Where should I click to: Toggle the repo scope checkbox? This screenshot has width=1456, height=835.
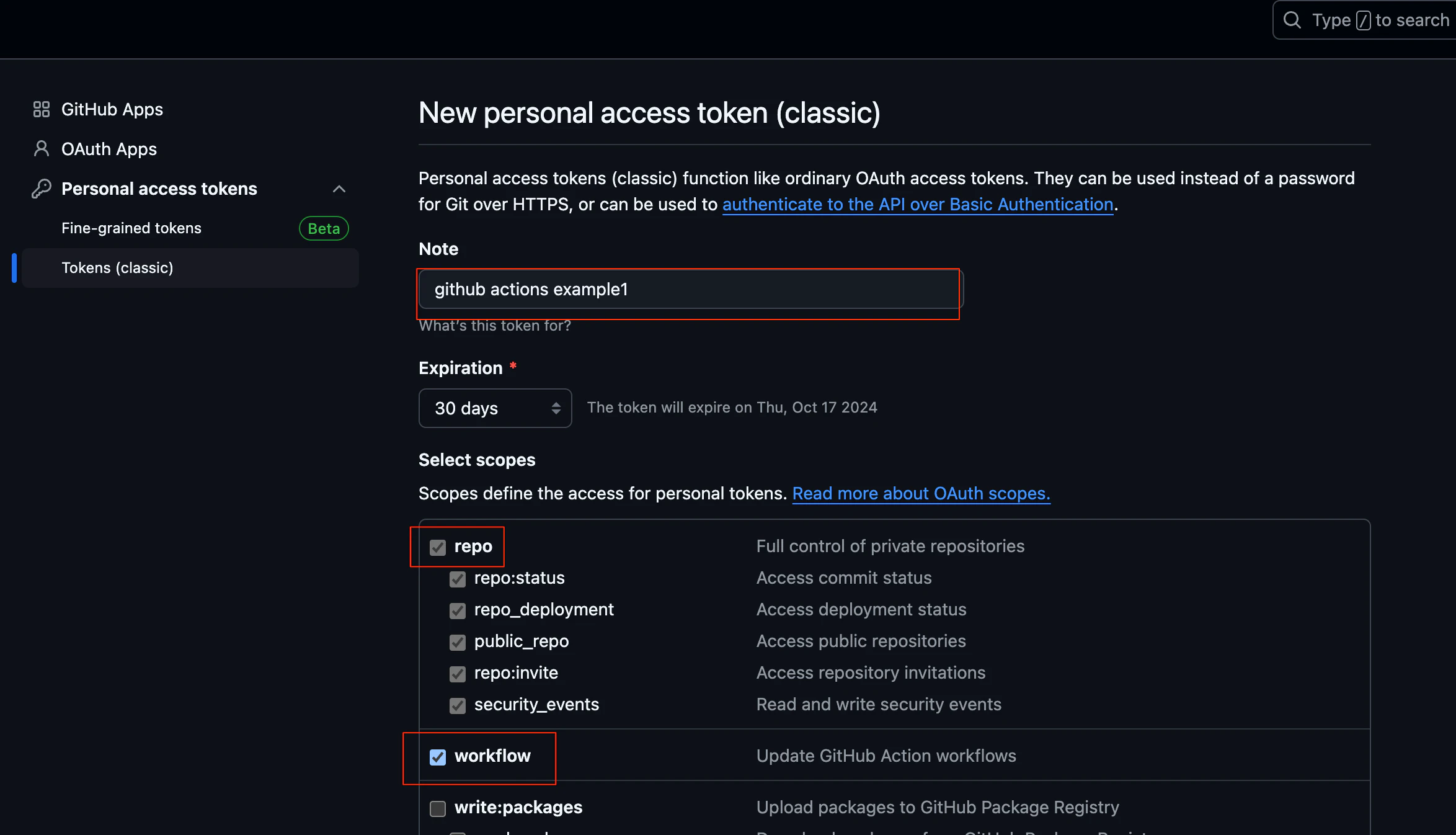(438, 547)
